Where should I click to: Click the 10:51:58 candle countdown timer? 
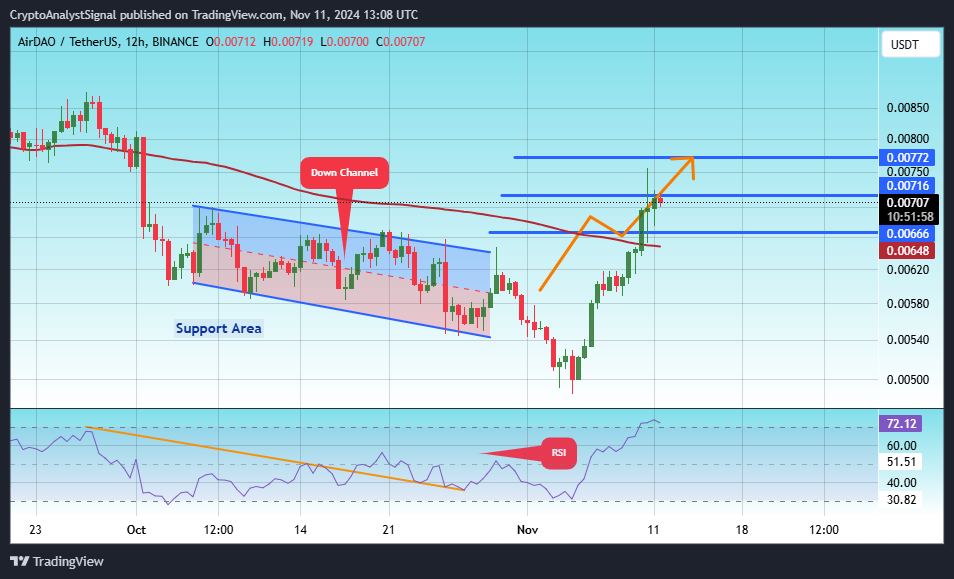point(910,217)
